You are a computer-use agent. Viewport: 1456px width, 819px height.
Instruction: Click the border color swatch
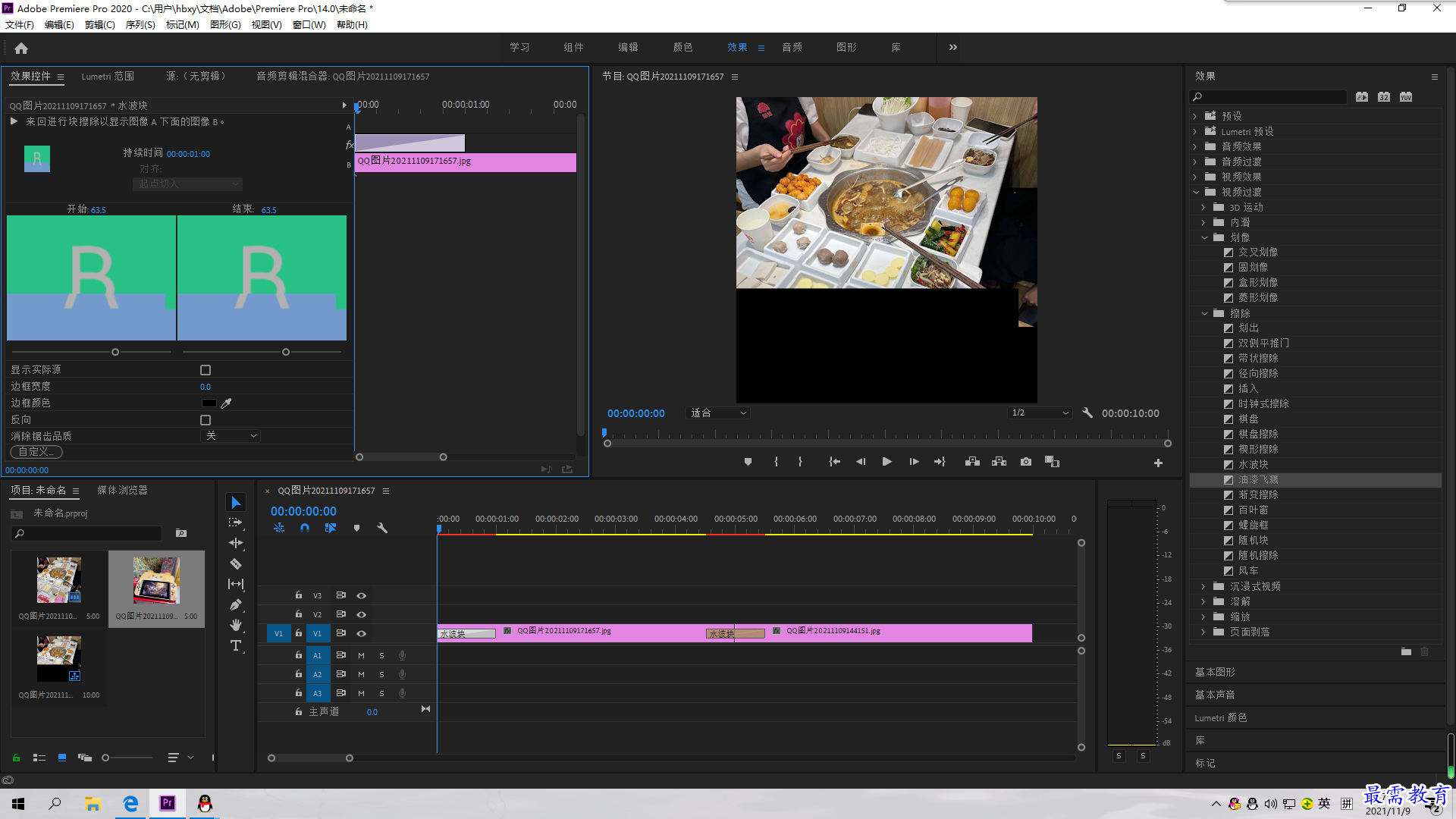click(209, 403)
